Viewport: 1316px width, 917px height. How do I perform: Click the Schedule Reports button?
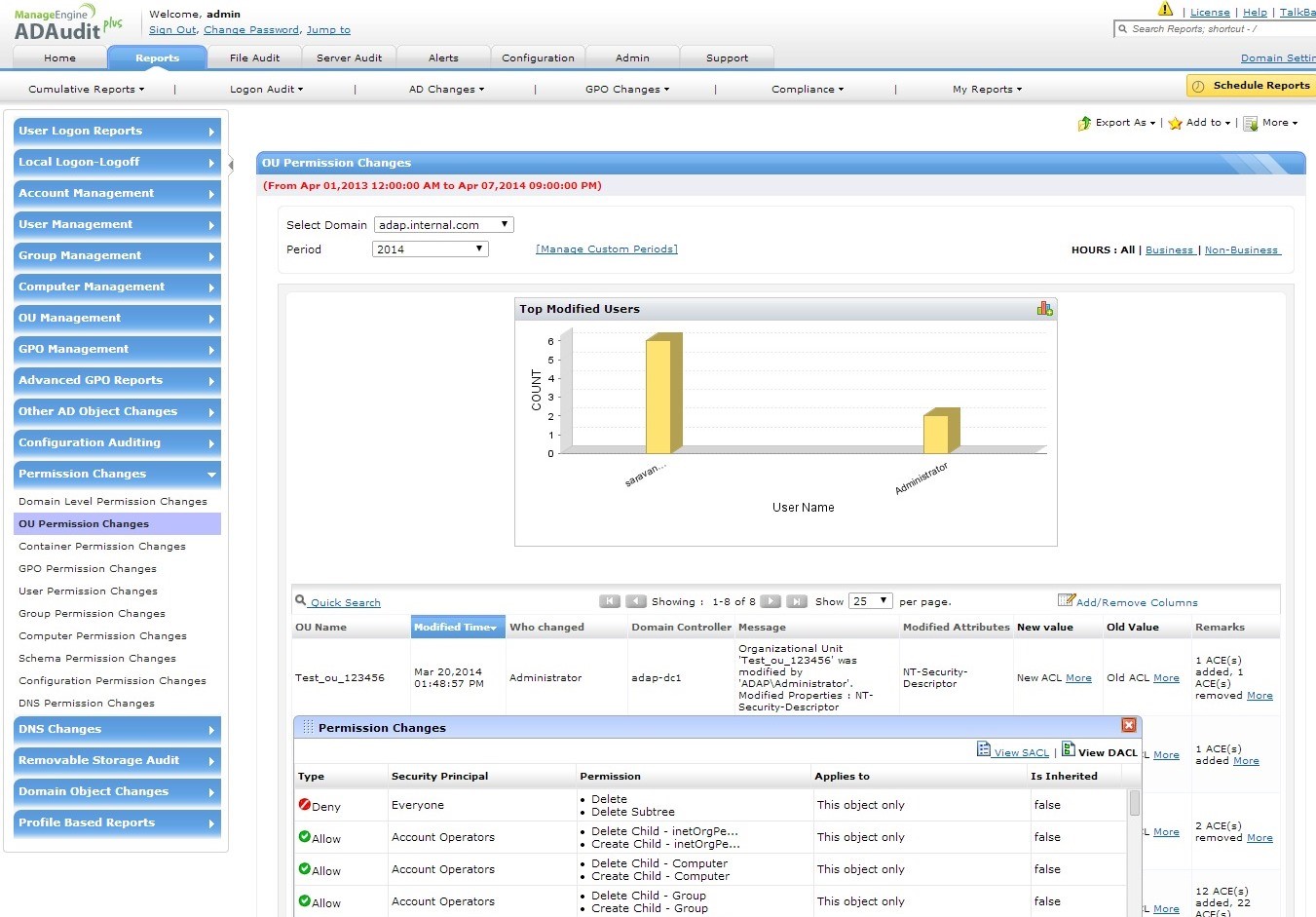pos(1251,86)
